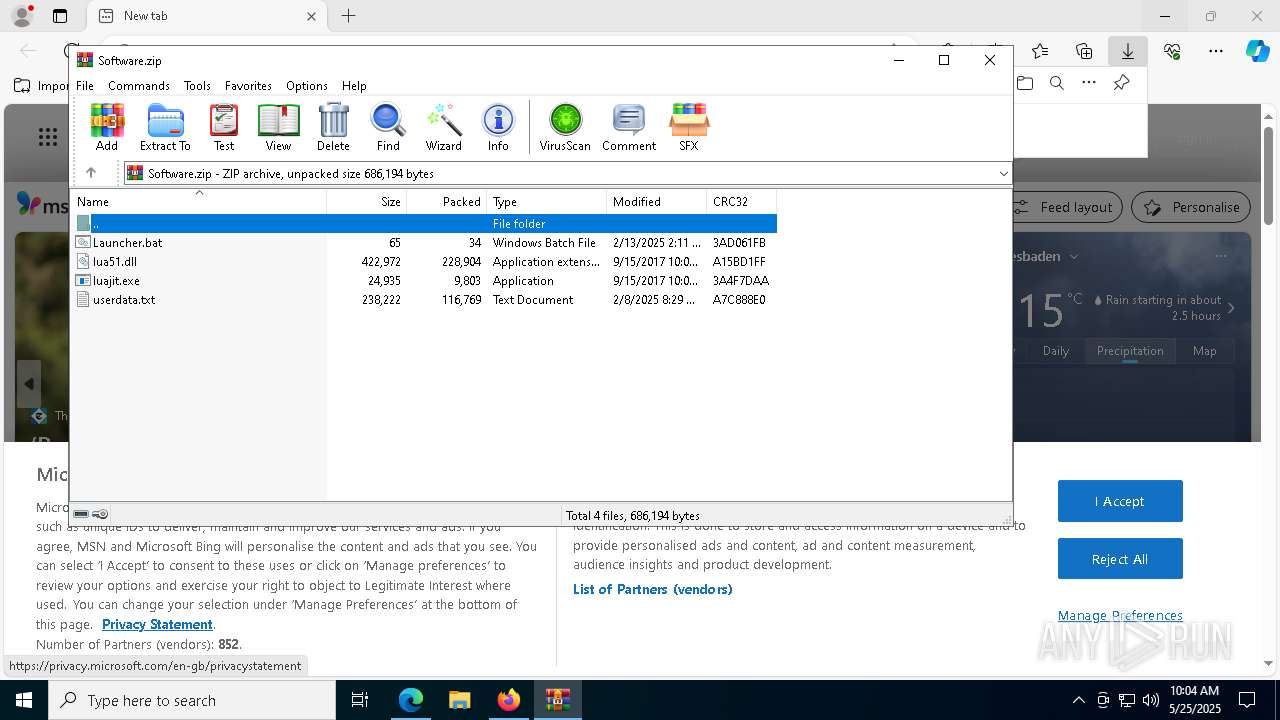The width and height of the screenshot is (1280, 720).
Task: Click the Reject All button
Action: click(x=1120, y=559)
